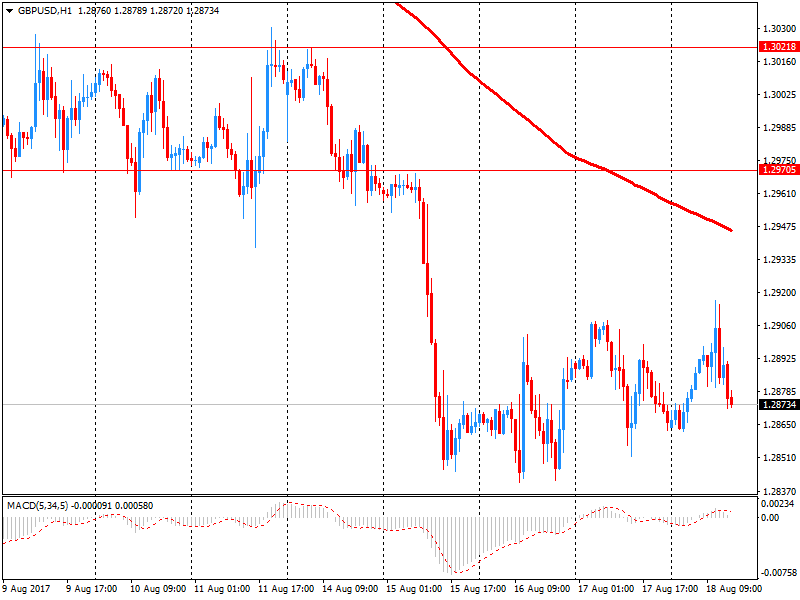Click price scale value 1.29475
This screenshot has height=600, width=800.
tap(779, 227)
